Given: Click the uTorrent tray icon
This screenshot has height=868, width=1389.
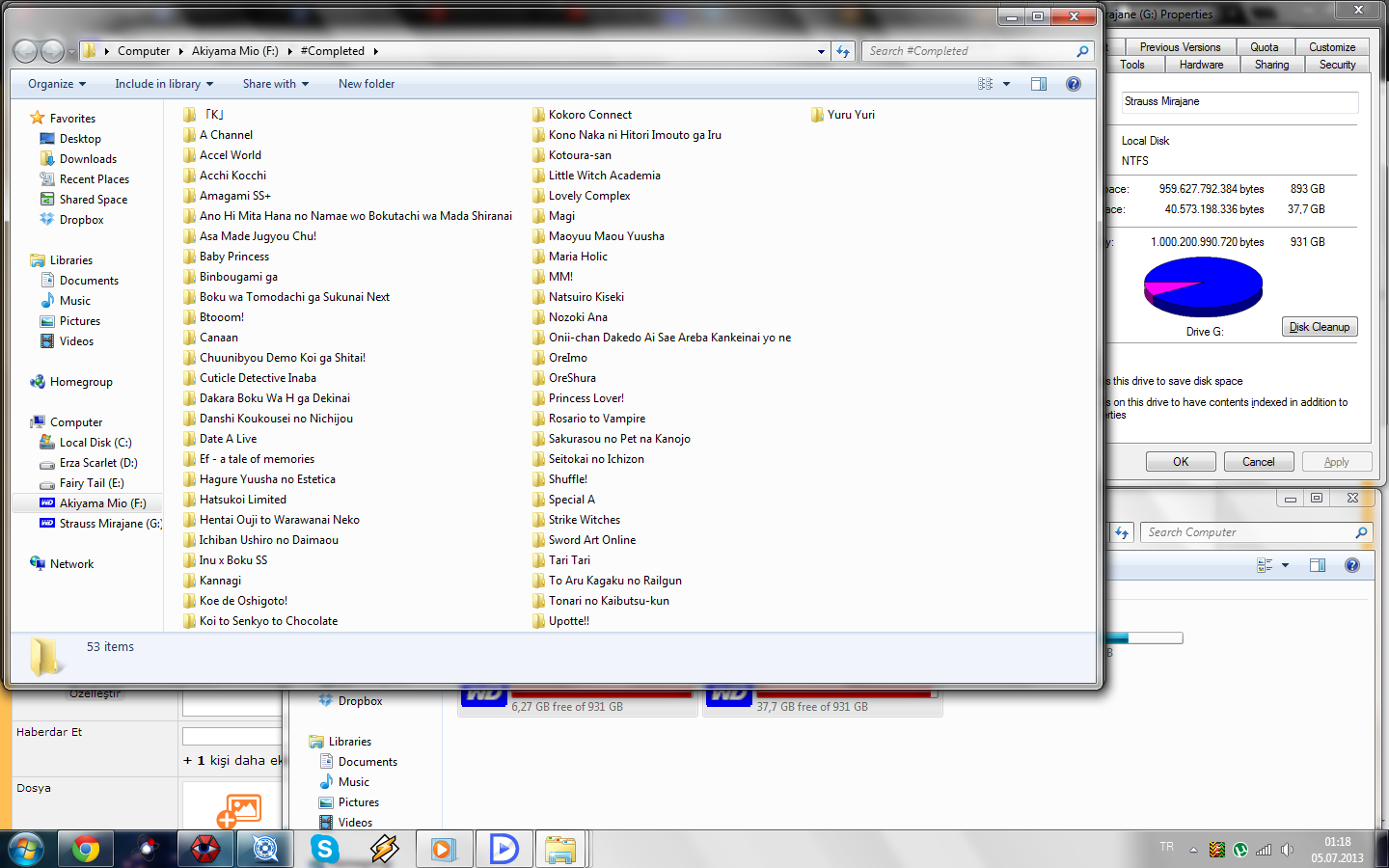Looking at the screenshot, I should (1240, 850).
